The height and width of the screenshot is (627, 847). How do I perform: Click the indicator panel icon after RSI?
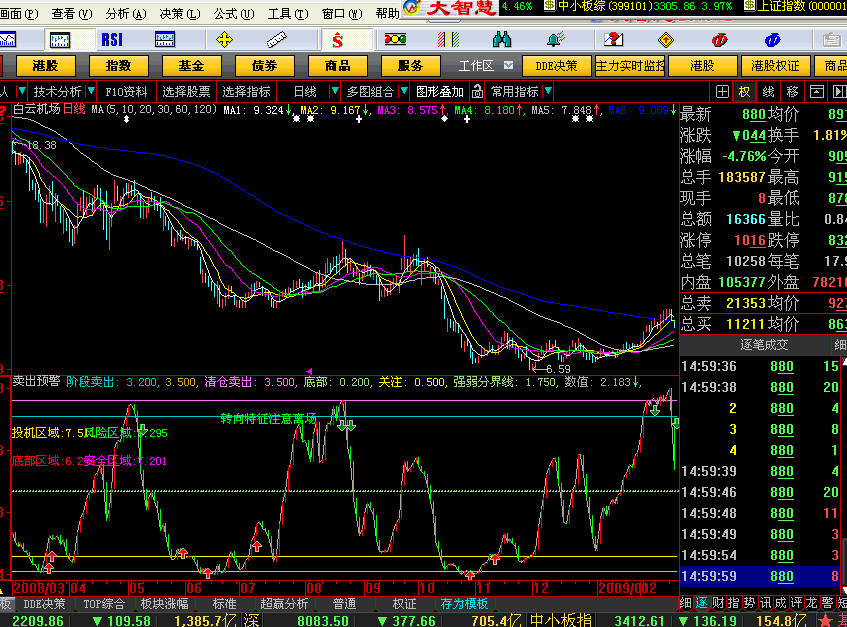pyautogui.click(x=165, y=39)
